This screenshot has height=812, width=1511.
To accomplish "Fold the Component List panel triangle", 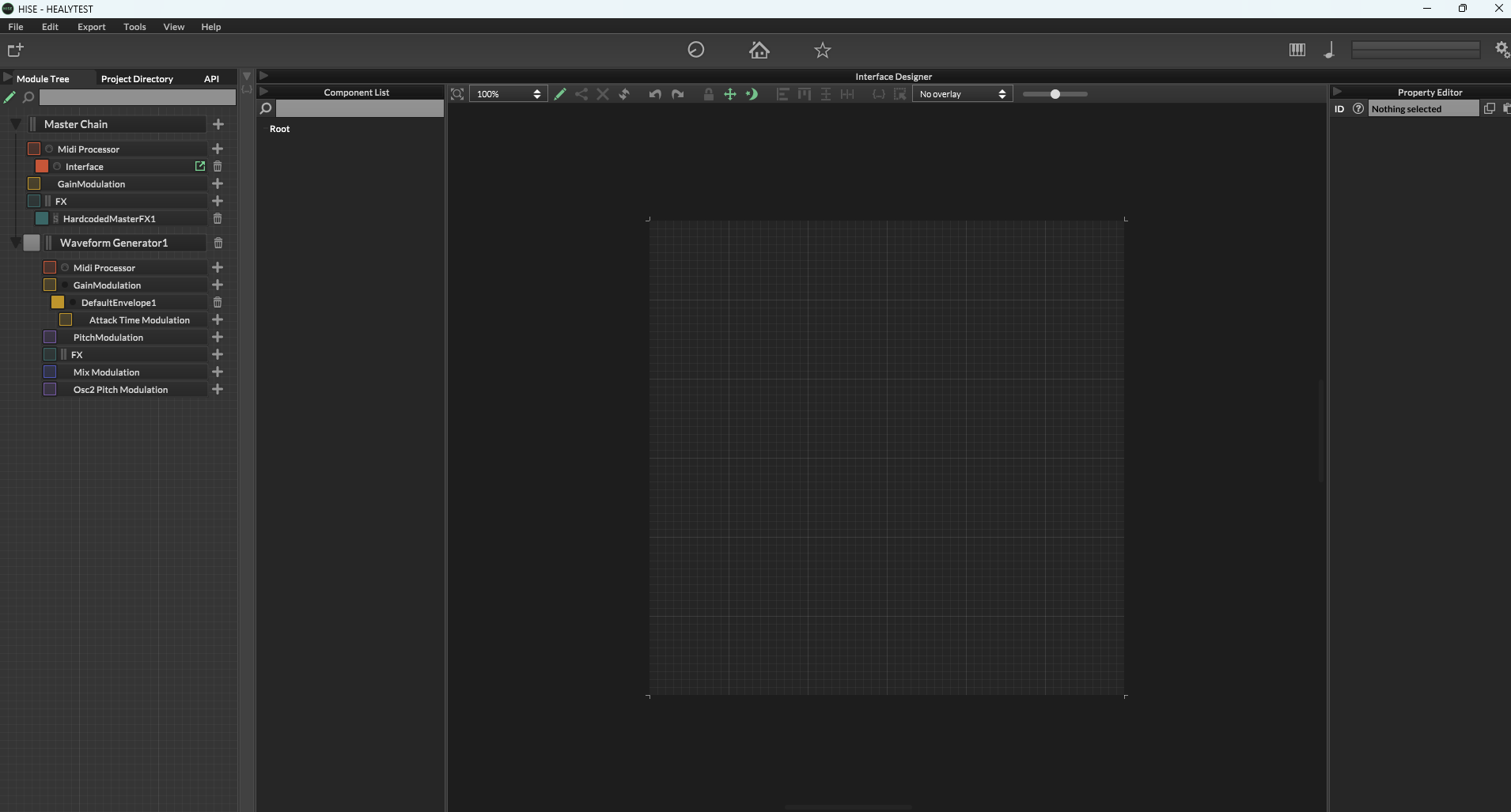I will click(x=264, y=92).
